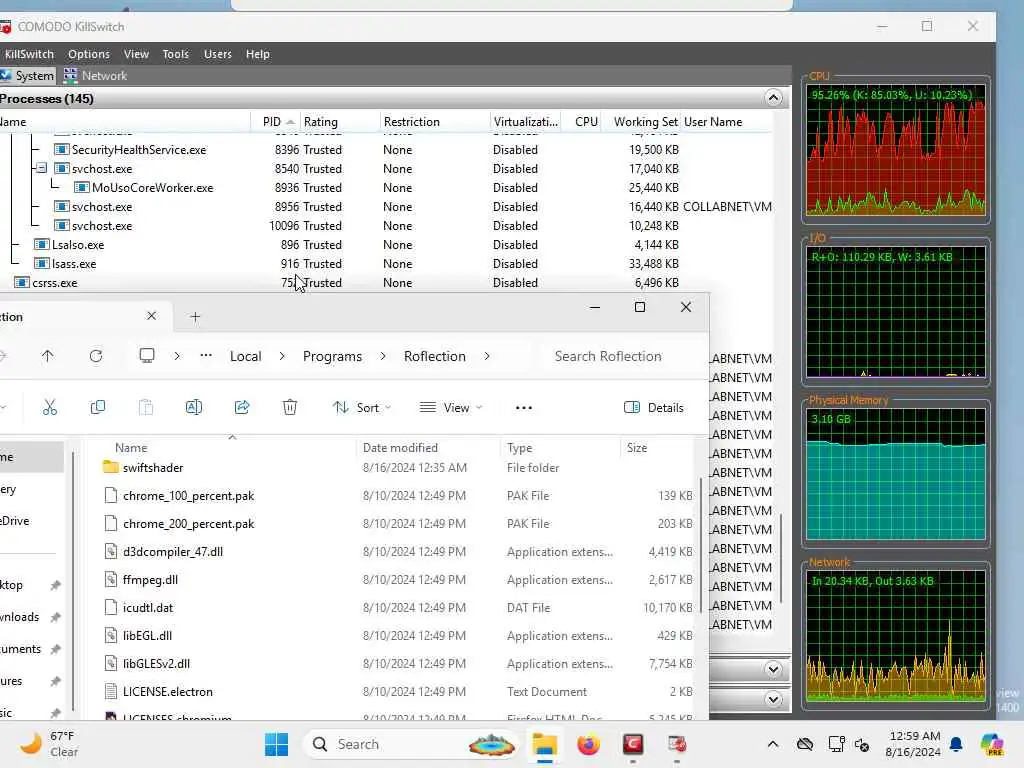Open the Windows Start menu
This screenshot has width=1024, height=768.
click(x=276, y=744)
